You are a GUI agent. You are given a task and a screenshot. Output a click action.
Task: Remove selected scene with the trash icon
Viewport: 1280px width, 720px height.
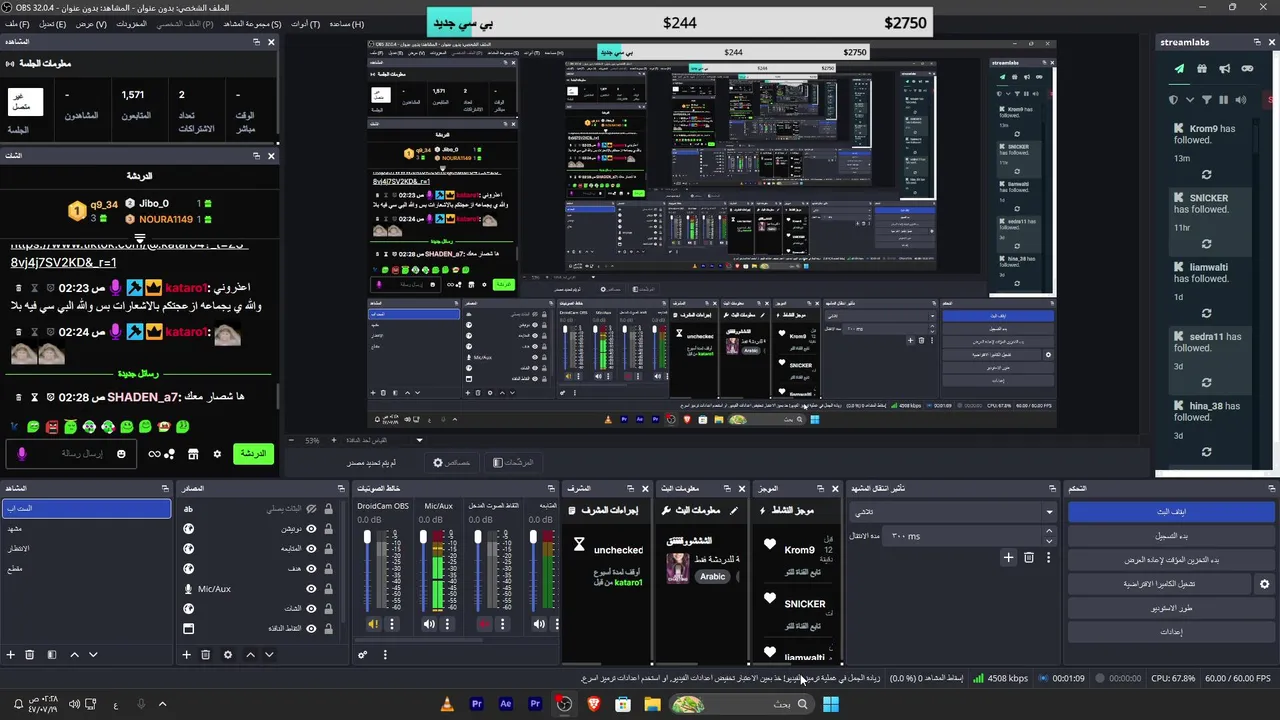pos(30,655)
